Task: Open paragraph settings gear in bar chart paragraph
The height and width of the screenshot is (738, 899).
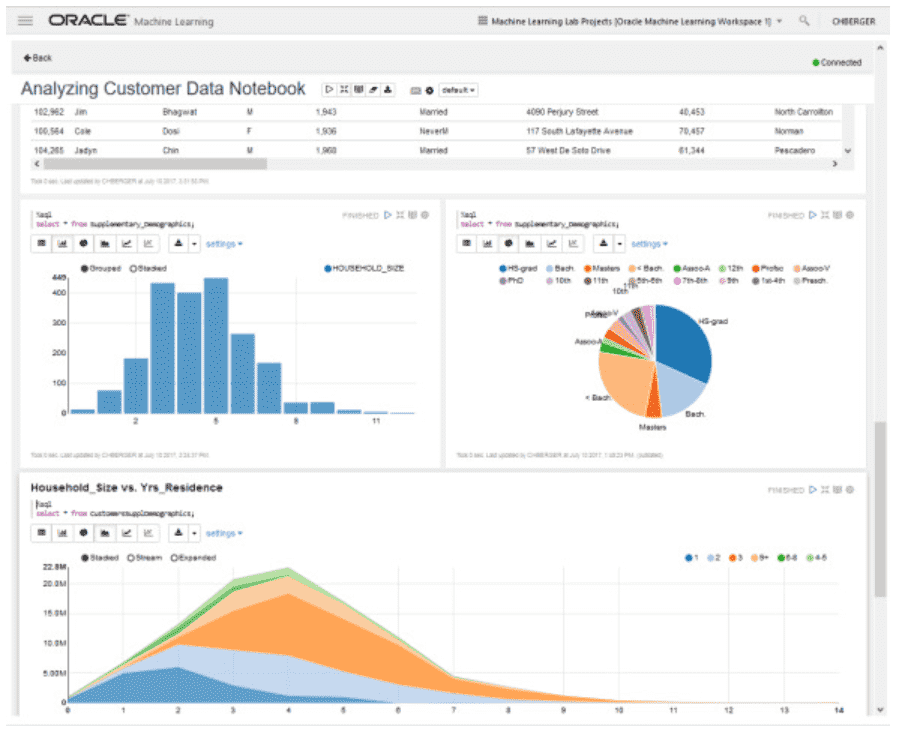Action: 425,215
